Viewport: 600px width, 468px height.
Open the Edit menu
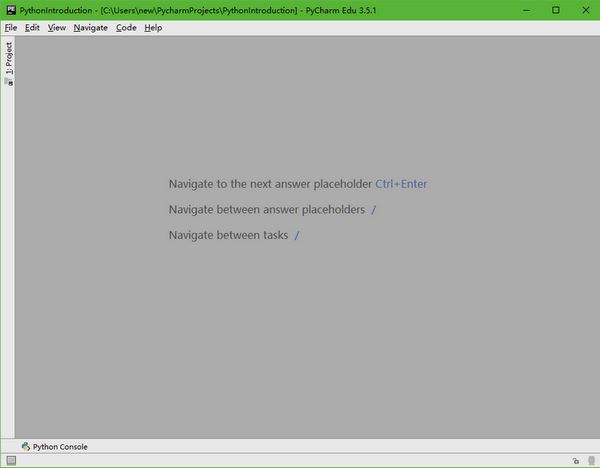click(x=32, y=28)
